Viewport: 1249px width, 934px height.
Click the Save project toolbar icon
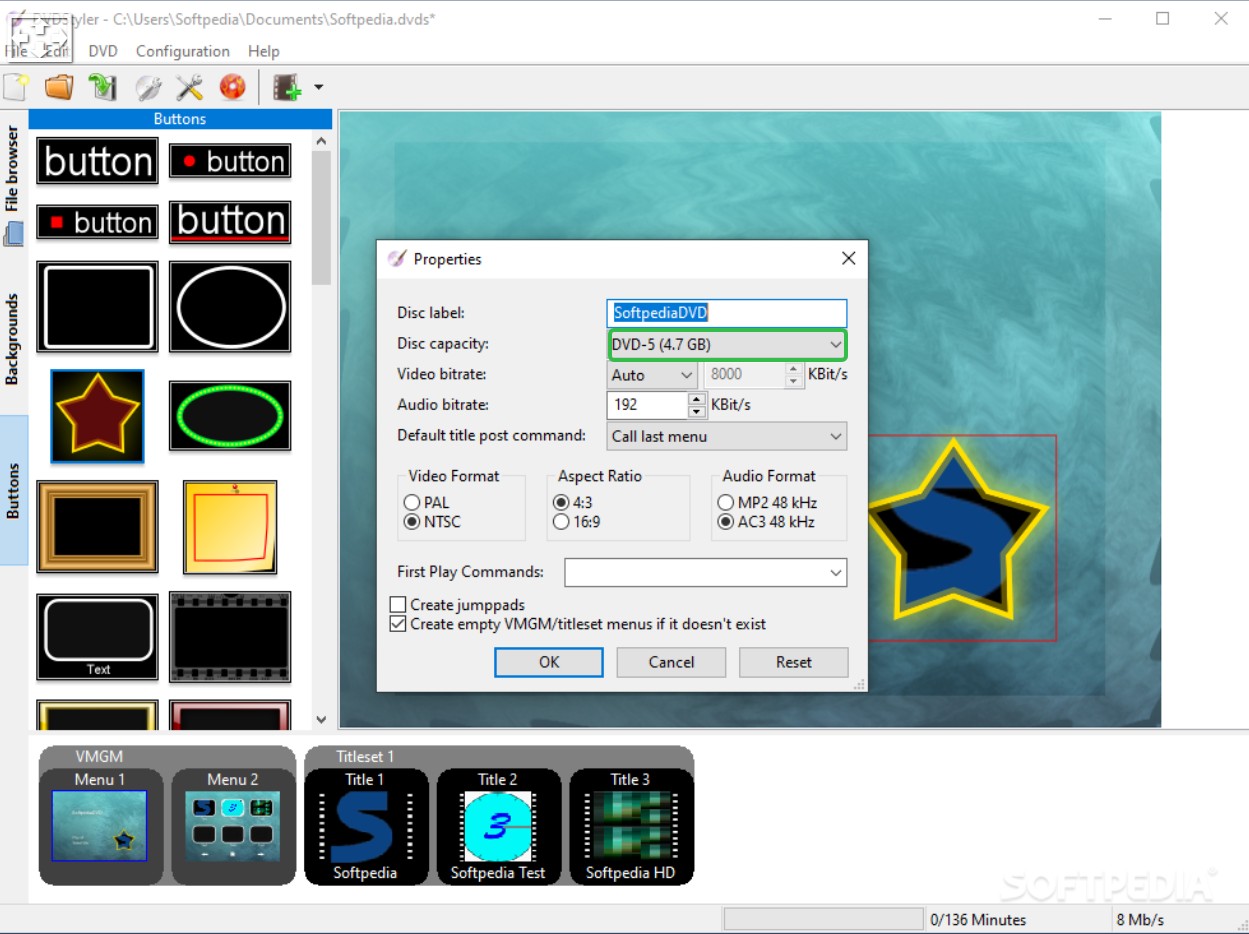pyautogui.click(x=103, y=88)
